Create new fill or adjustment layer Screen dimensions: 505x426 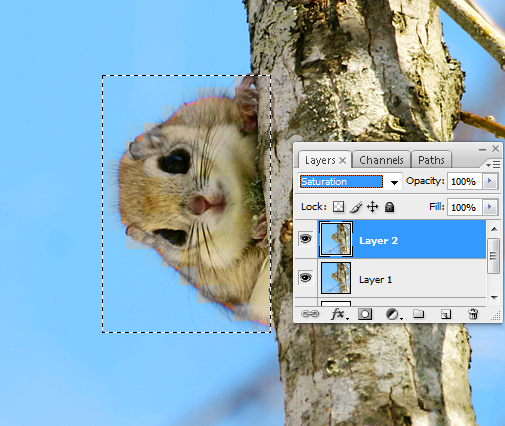pos(393,314)
